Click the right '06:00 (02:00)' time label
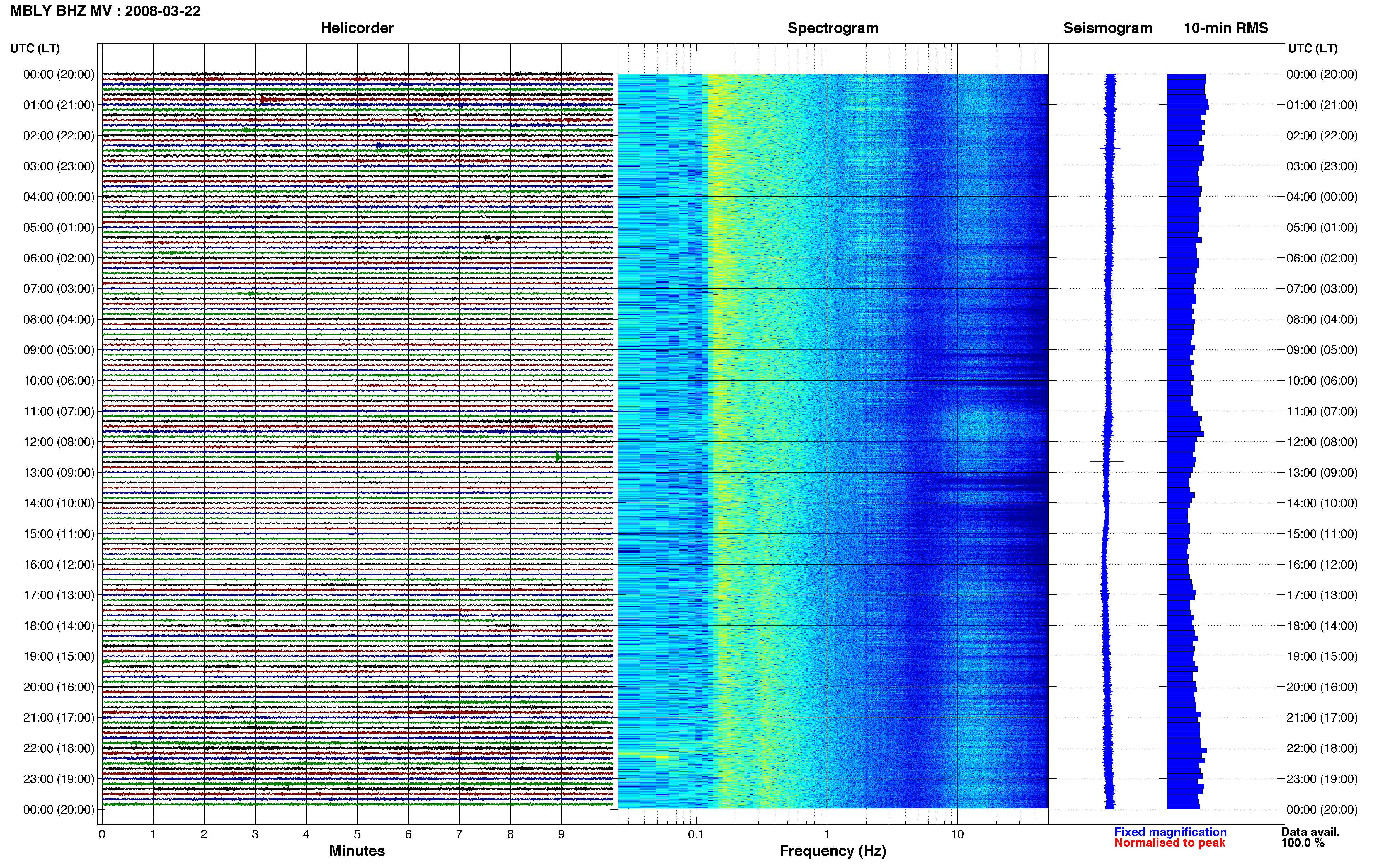 click(1322, 258)
